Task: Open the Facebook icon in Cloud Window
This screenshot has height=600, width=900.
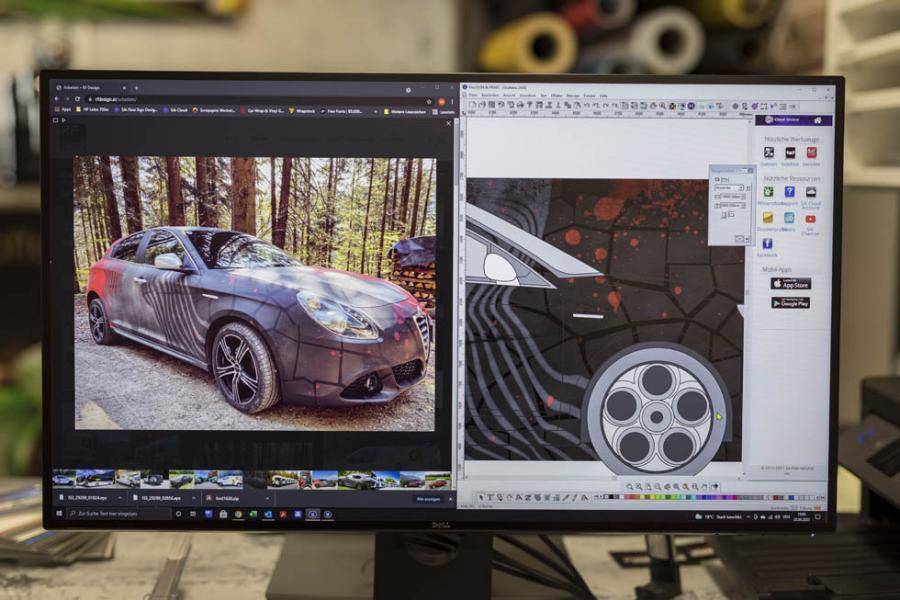Action: 767,244
